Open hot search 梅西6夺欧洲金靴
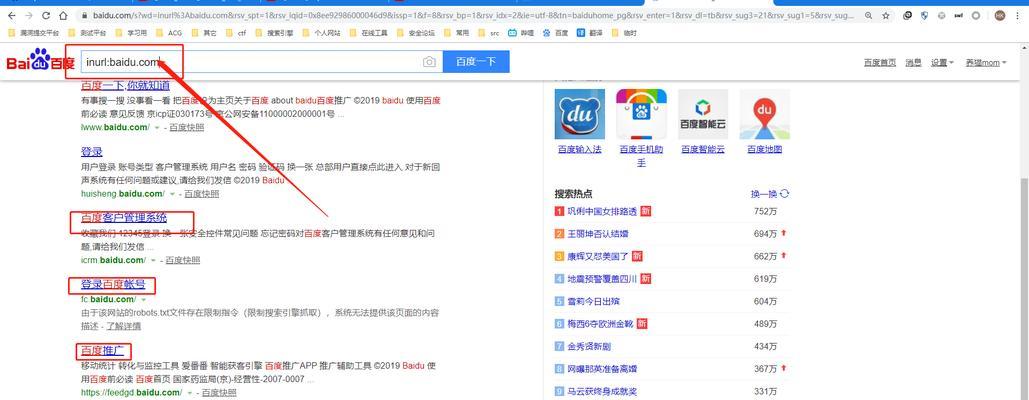Viewport: 1029px width, 400px height. 600,323
